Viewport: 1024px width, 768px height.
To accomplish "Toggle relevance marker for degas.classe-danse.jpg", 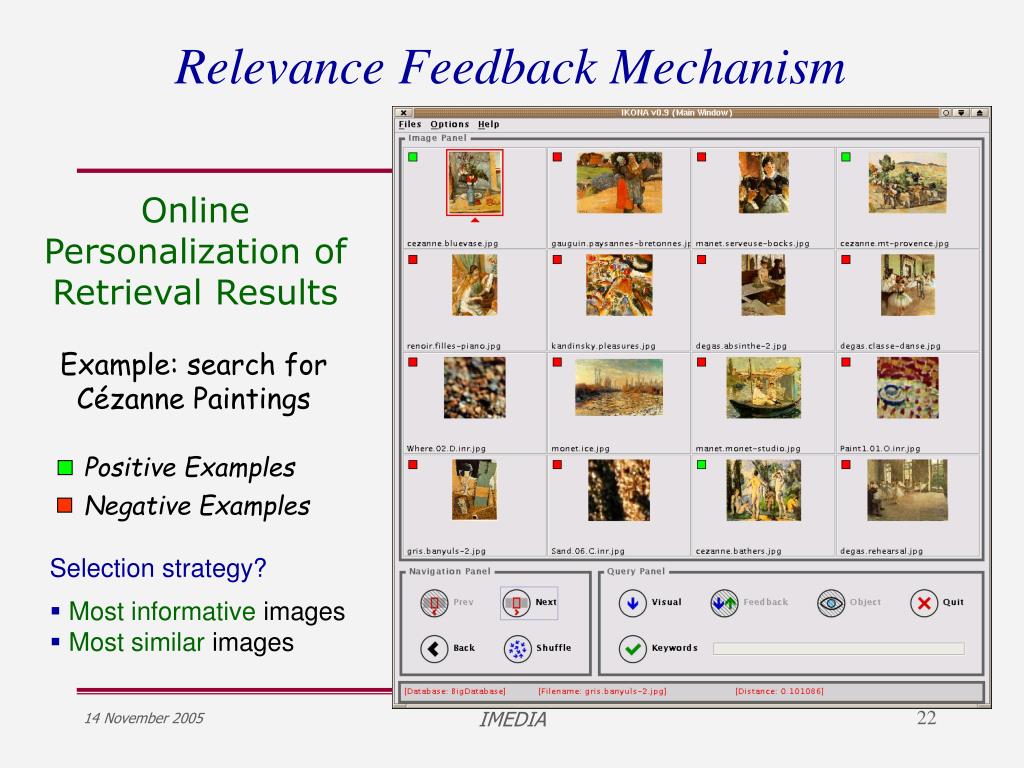I will coord(846,259).
